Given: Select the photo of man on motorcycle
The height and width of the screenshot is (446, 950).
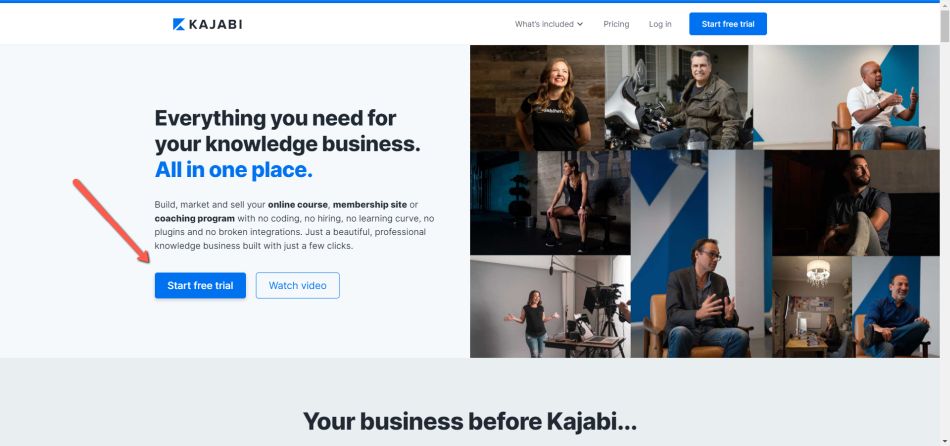Looking at the screenshot, I should pyautogui.click(x=679, y=98).
